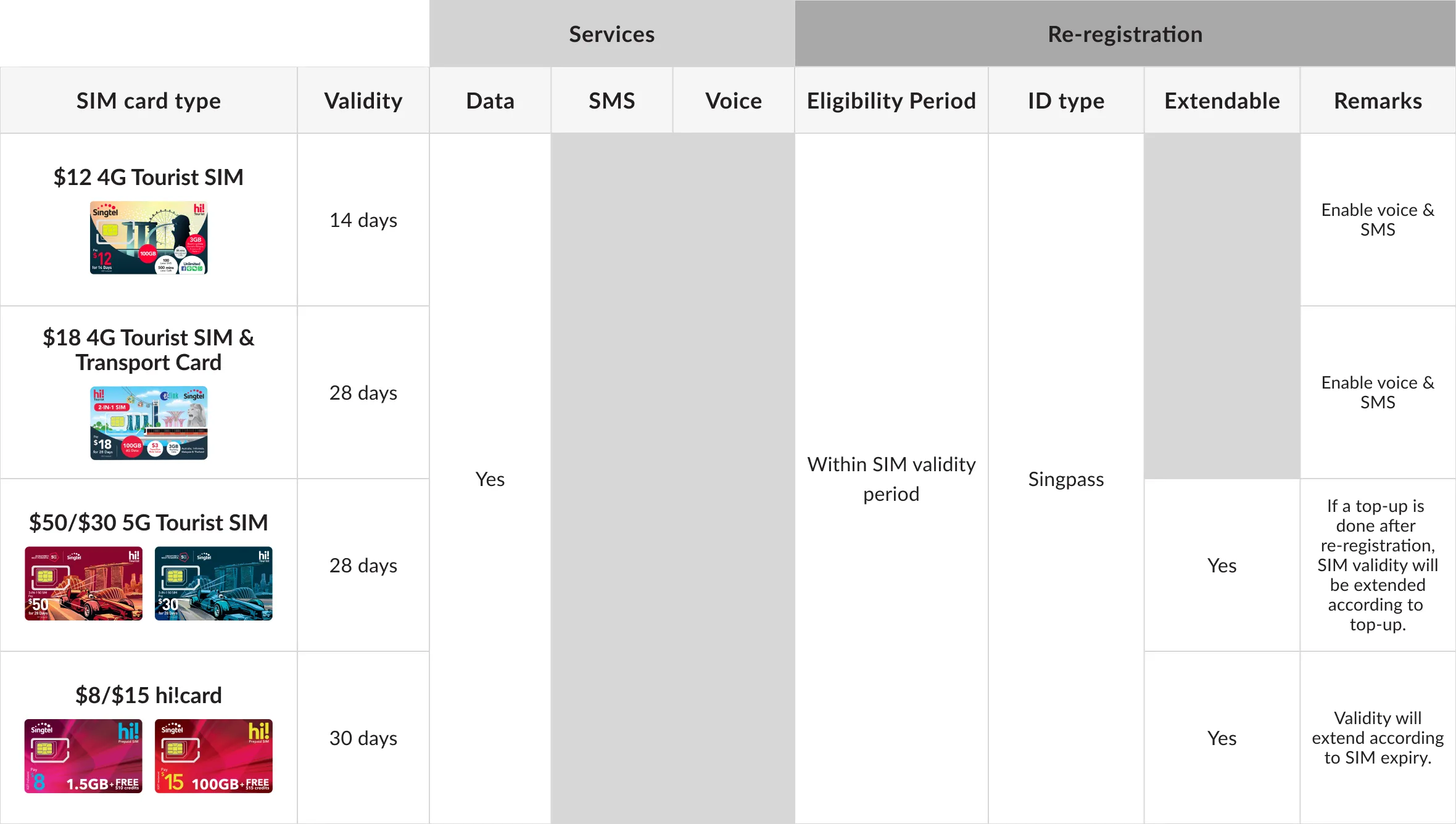Click the Extendable column header

coord(1222,101)
